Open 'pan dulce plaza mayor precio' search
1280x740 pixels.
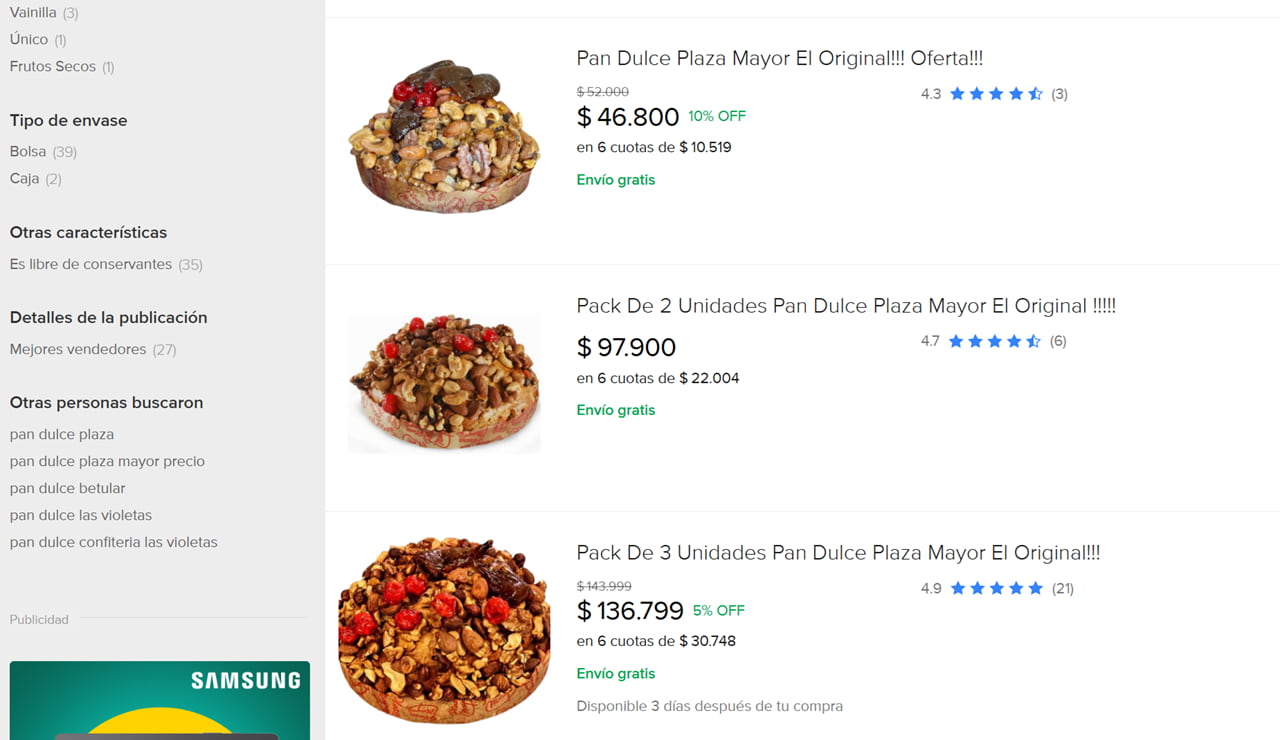pyautogui.click(x=107, y=461)
